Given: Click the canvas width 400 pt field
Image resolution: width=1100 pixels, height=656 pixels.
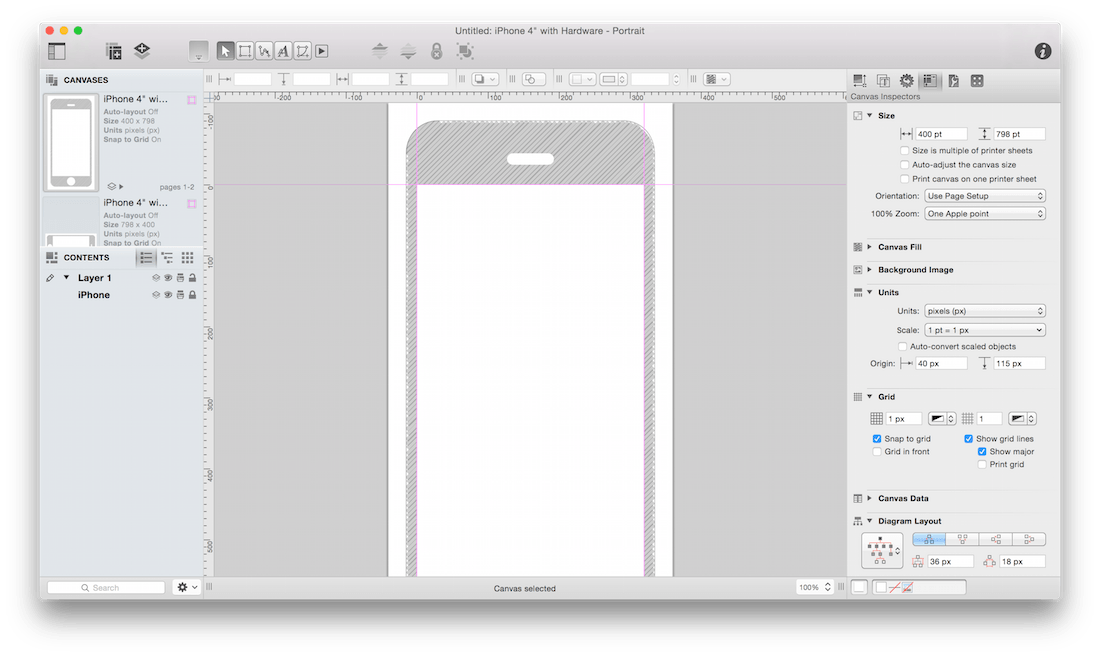Looking at the screenshot, I should (941, 134).
